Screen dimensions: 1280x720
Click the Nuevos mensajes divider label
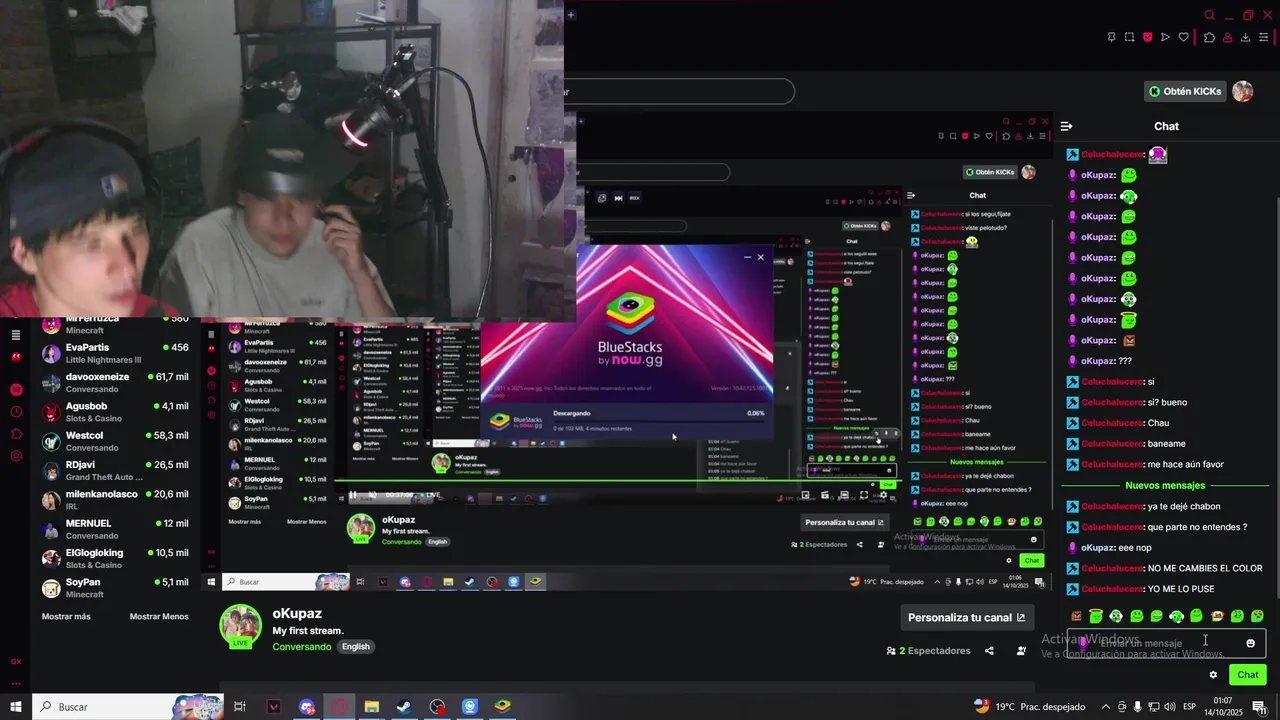(1165, 485)
